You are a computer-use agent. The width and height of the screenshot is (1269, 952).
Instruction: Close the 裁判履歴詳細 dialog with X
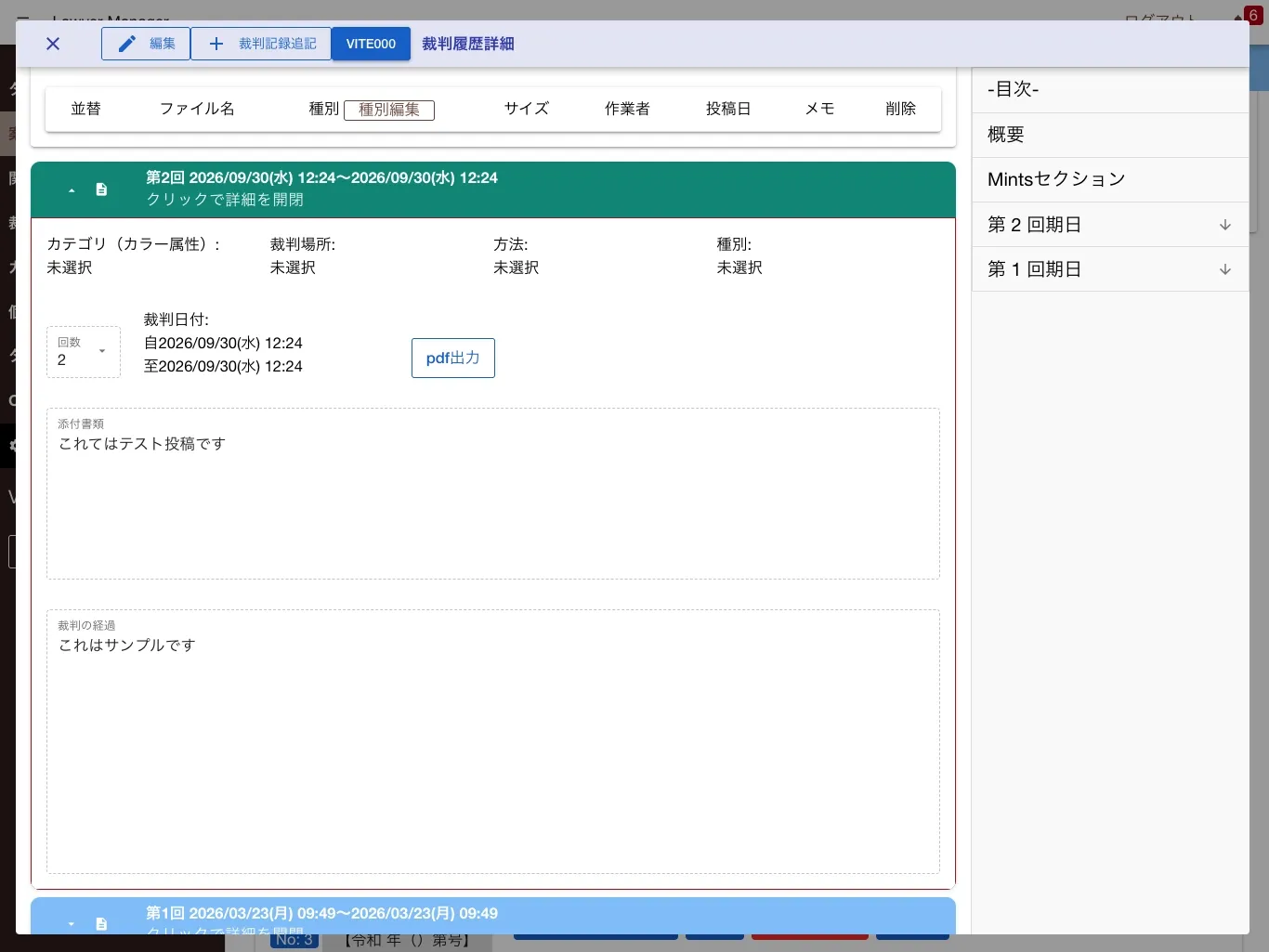point(53,44)
